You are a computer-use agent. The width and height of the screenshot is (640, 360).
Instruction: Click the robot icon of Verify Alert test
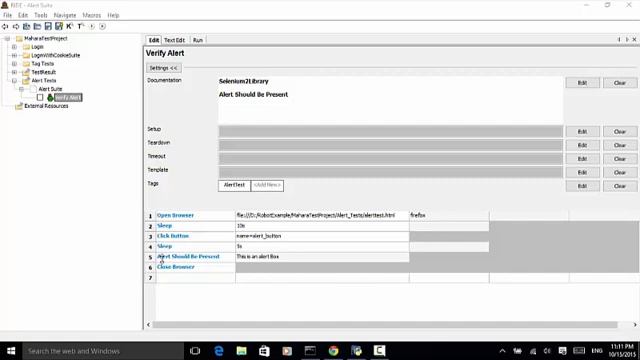coord(50,98)
